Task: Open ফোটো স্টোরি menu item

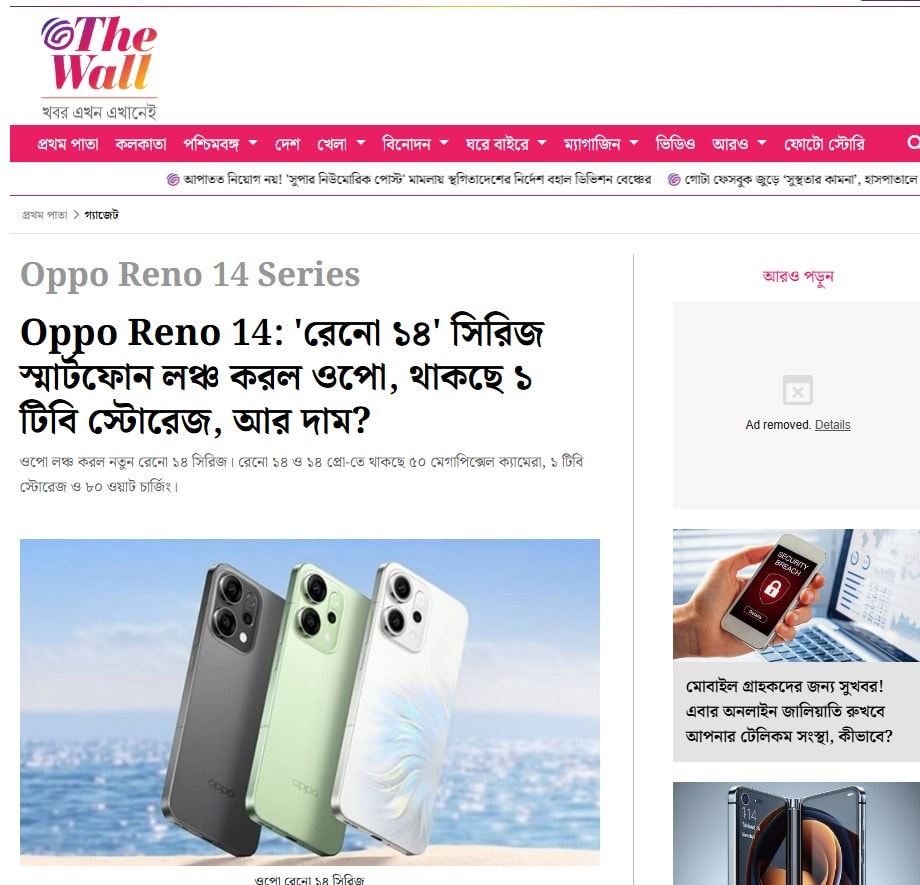Action: click(x=824, y=144)
